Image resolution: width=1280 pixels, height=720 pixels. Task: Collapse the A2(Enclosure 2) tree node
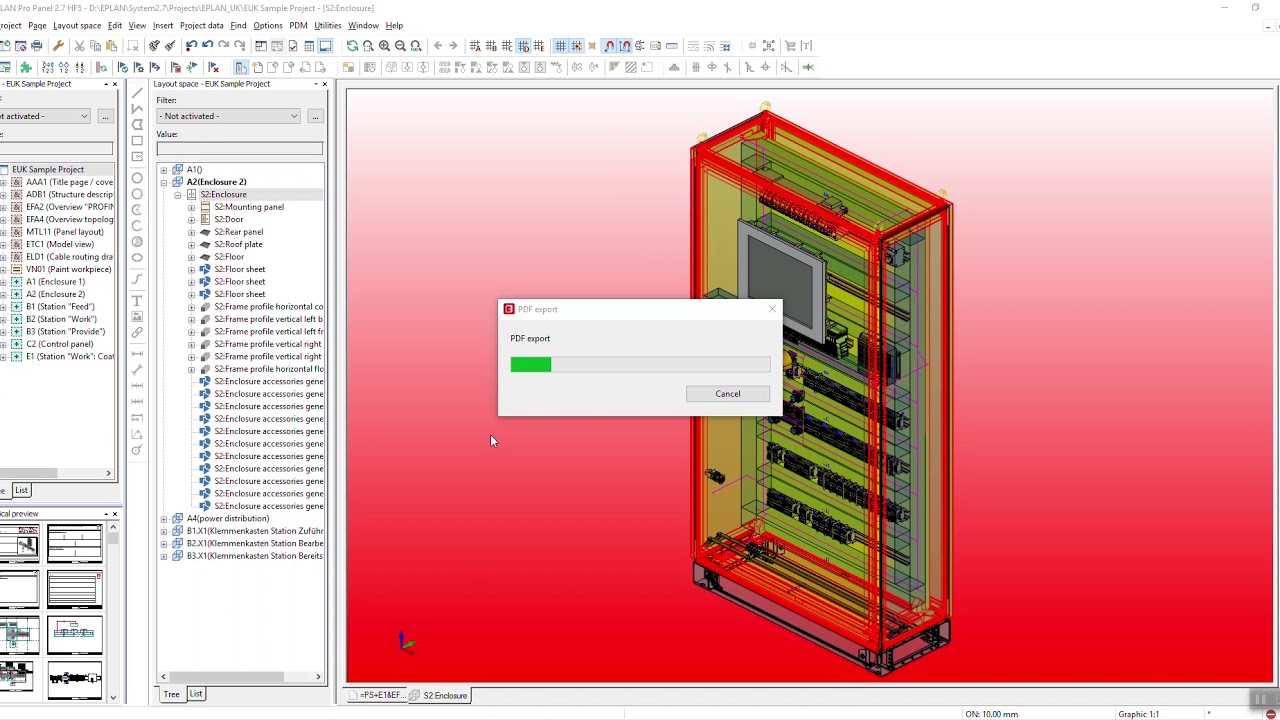coord(164,182)
